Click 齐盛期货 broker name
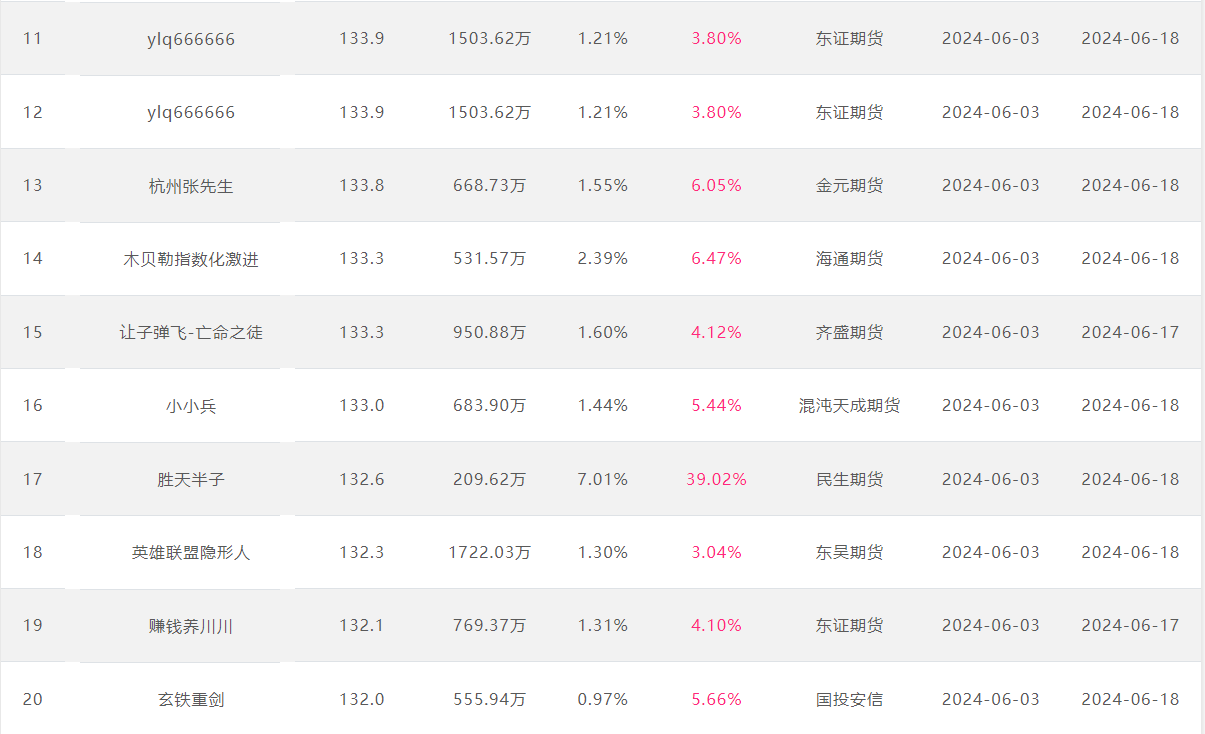Image resolution: width=1205 pixels, height=734 pixels. pyautogui.click(x=849, y=332)
